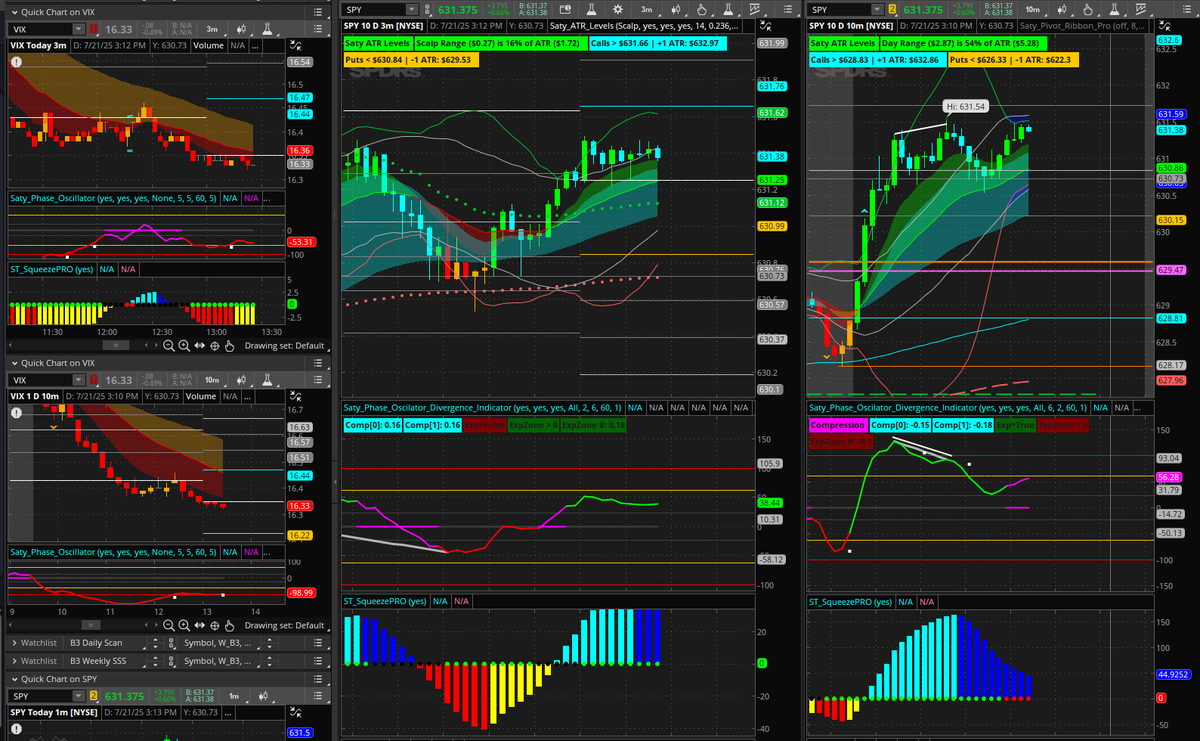Open symbol dropdown arrow in VIX 10m quick chart
The width and height of the screenshot is (1200, 741).
point(79,380)
